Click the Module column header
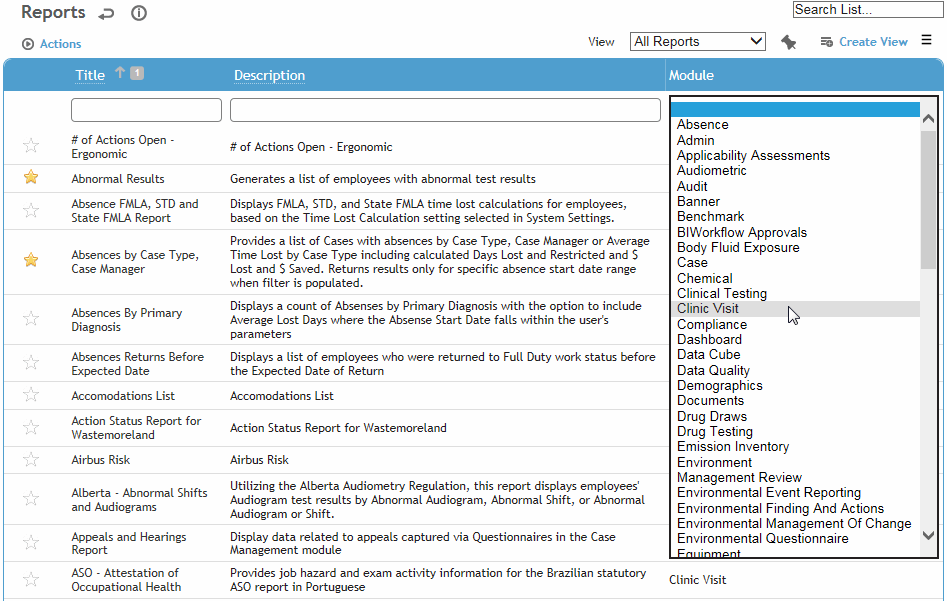 pos(691,75)
